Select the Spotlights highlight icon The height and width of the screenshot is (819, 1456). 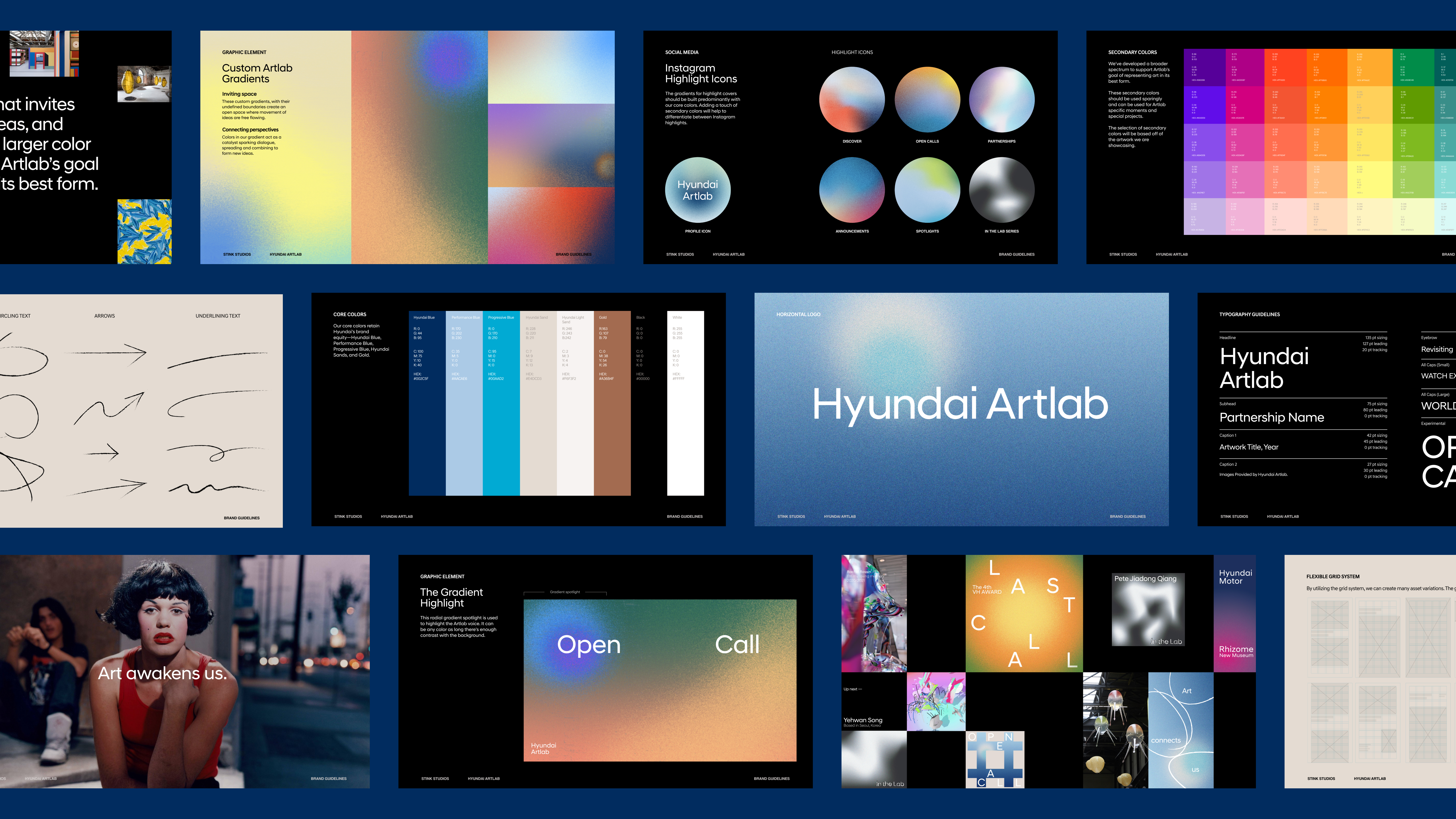(927, 190)
